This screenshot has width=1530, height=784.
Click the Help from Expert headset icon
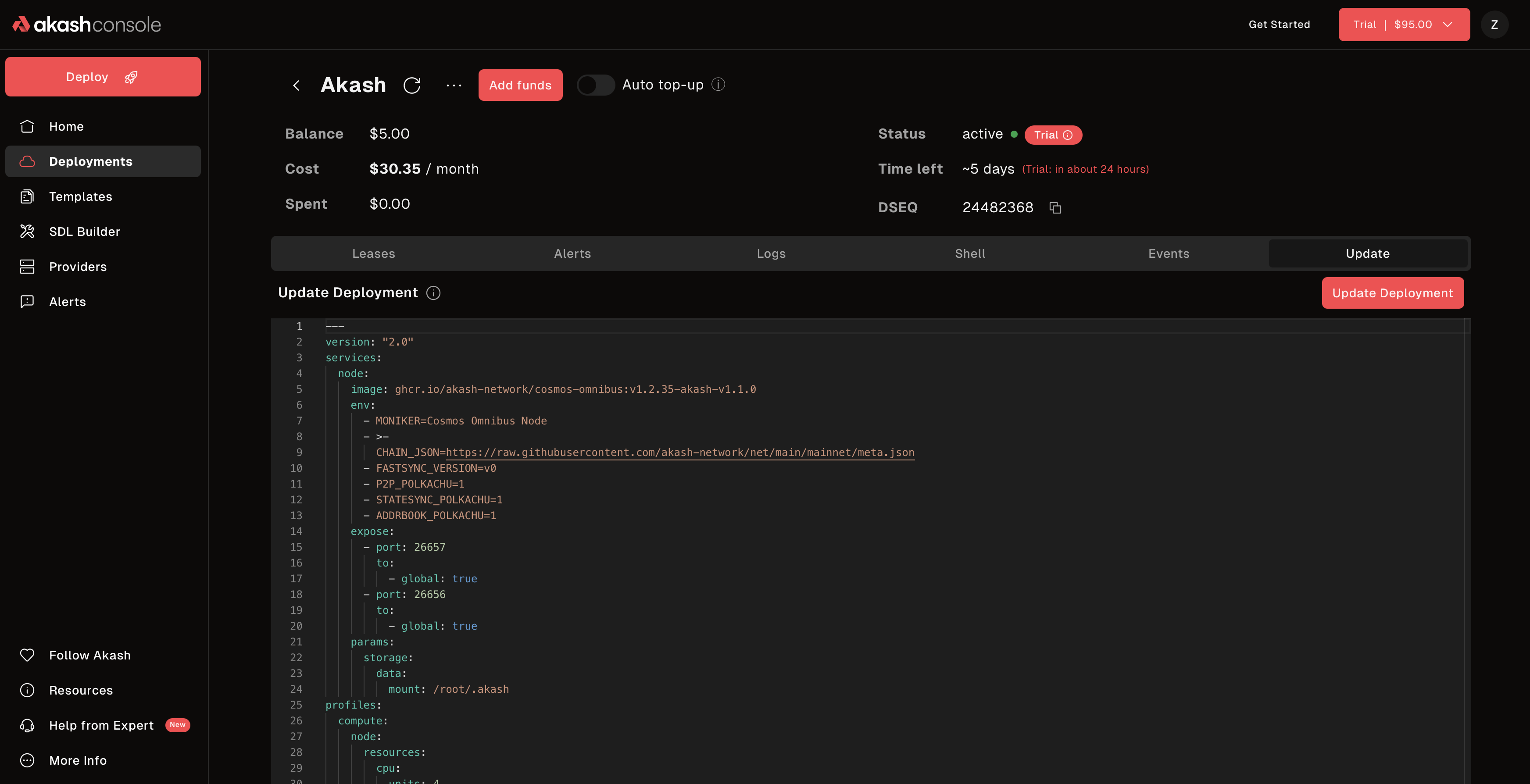[x=27, y=725]
